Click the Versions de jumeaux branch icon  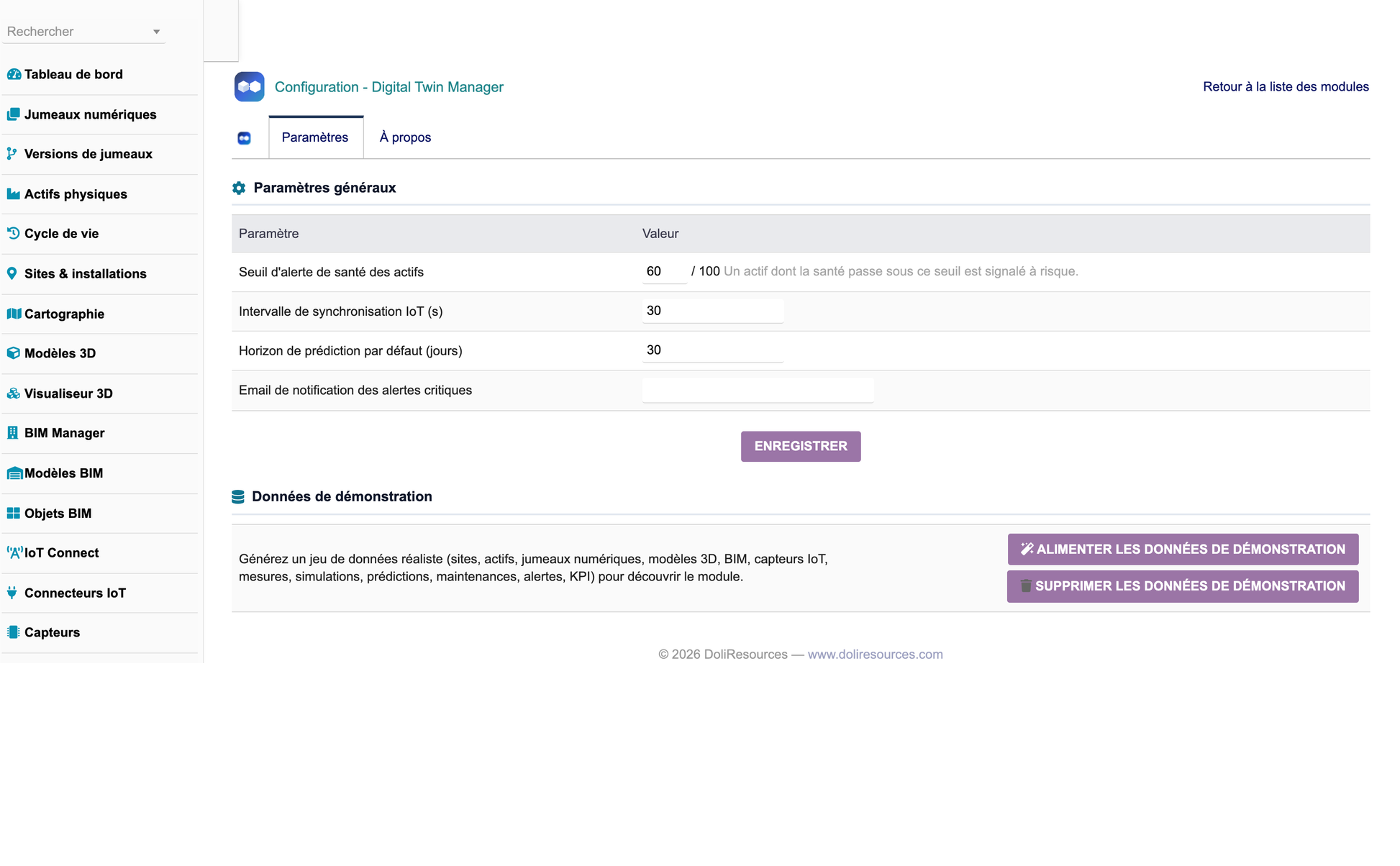(12, 154)
